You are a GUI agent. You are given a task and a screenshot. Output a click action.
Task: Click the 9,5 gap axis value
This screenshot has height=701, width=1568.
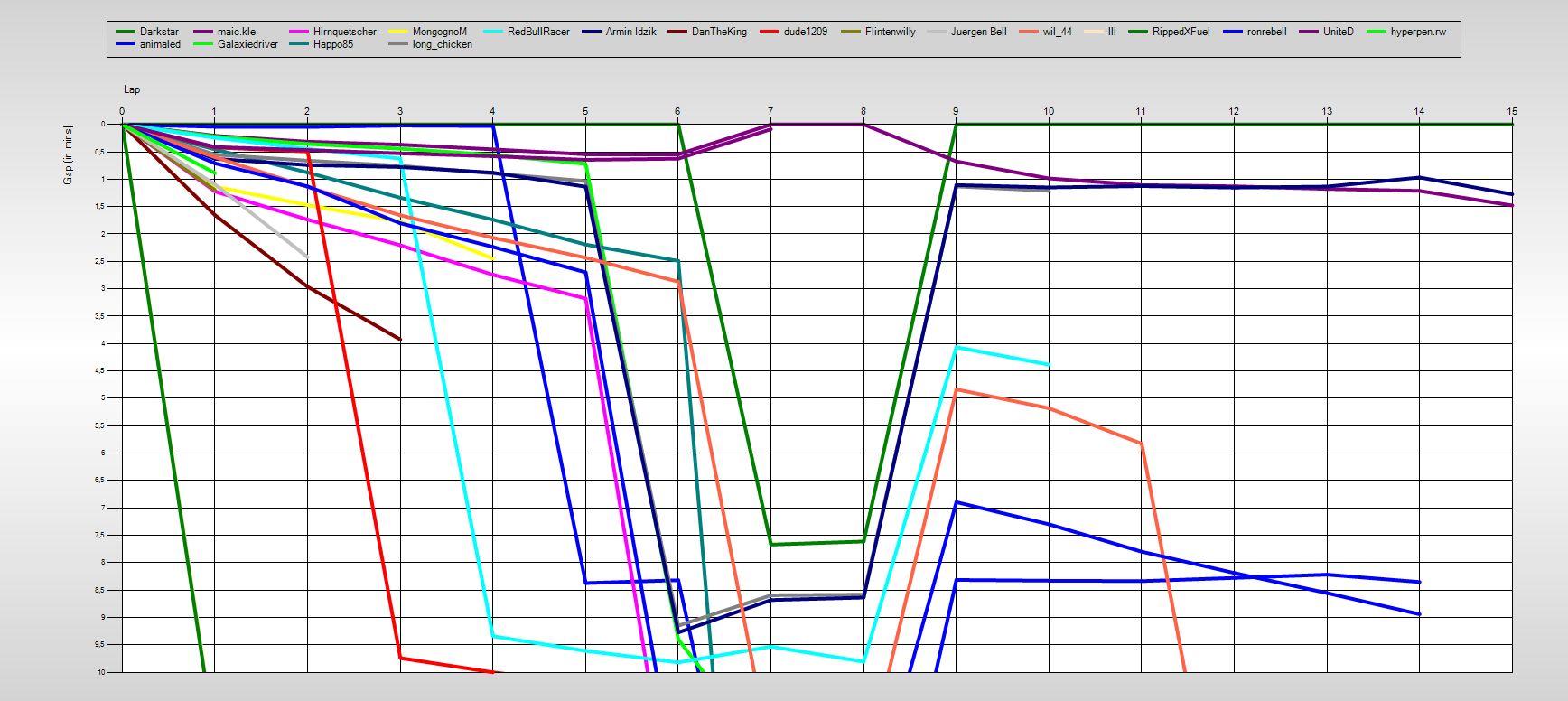tap(100, 645)
